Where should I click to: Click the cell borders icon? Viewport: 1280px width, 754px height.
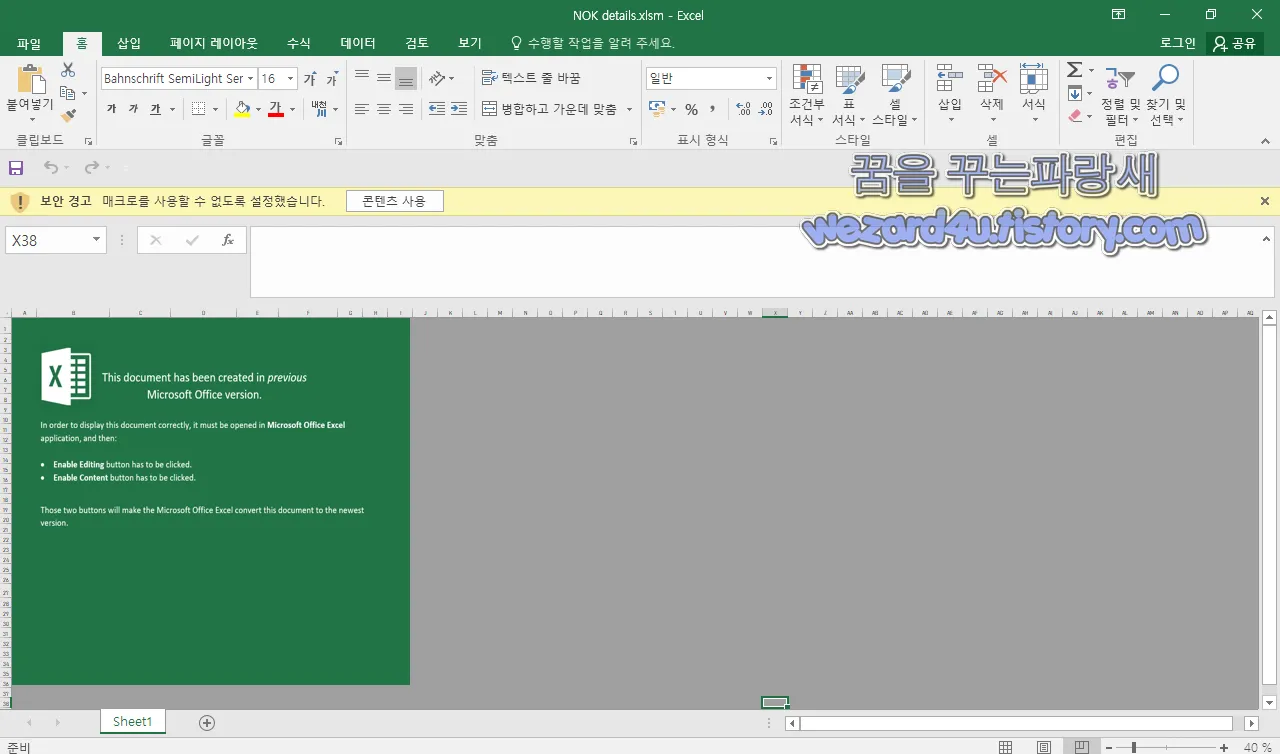click(199, 109)
